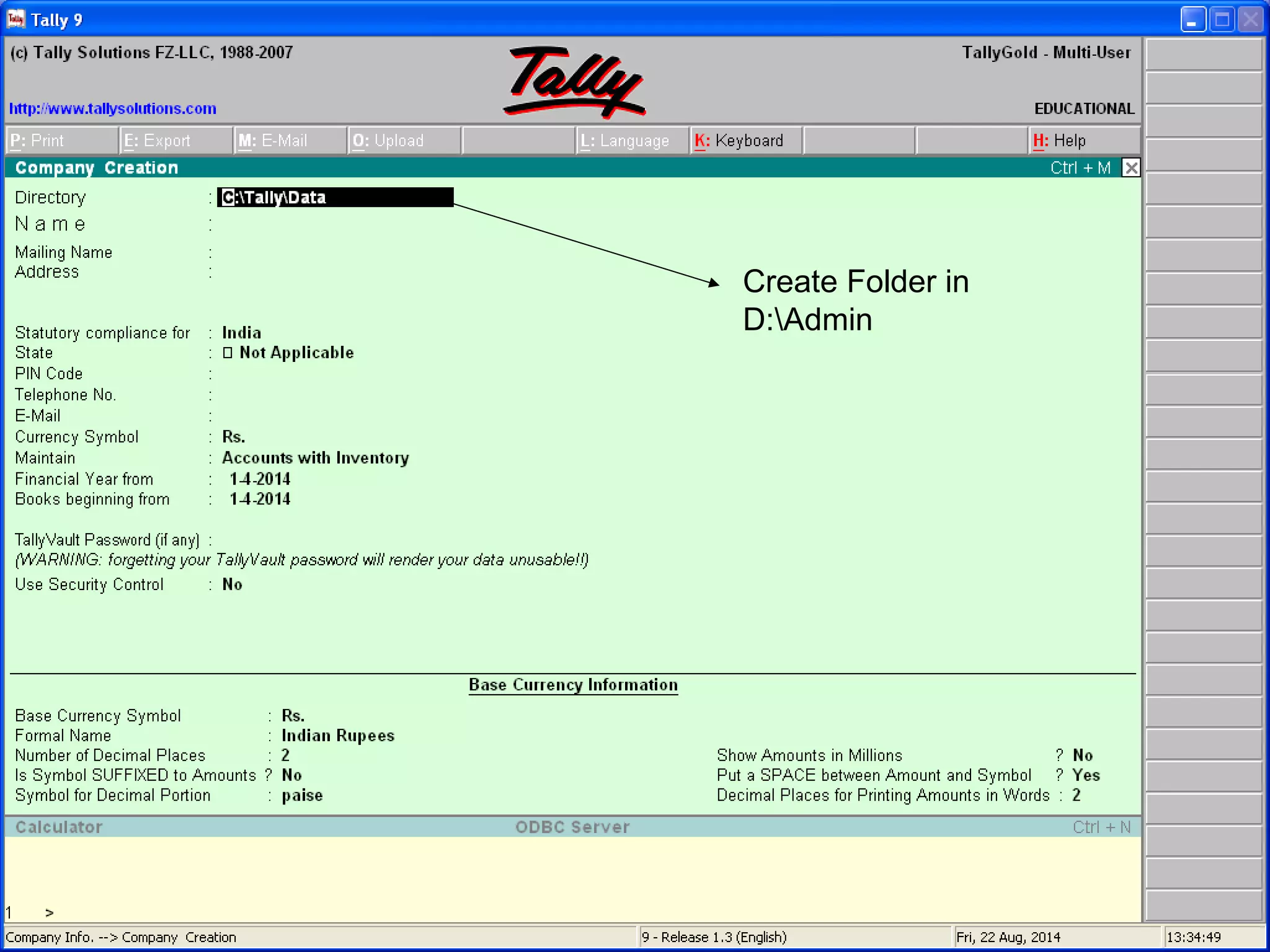The height and width of the screenshot is (952, 1270).
Task: Toggle Is Symbol SUFFIXED to Amounts
Action: coord(291,775)
